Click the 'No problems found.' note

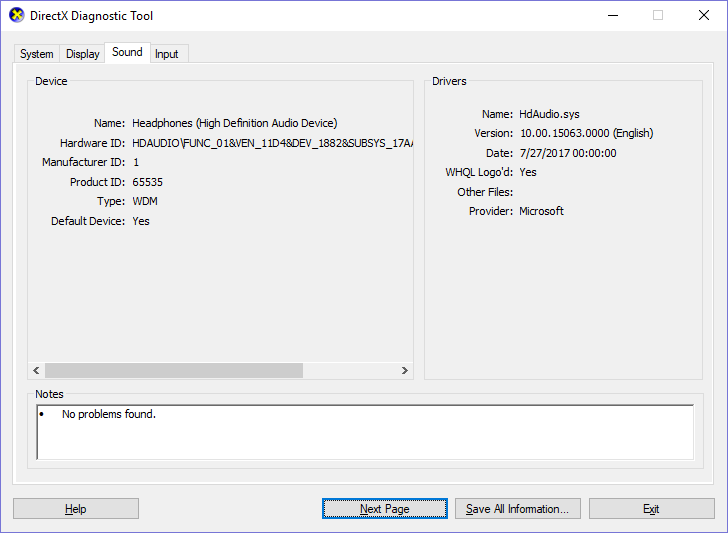tap(109, 414)
